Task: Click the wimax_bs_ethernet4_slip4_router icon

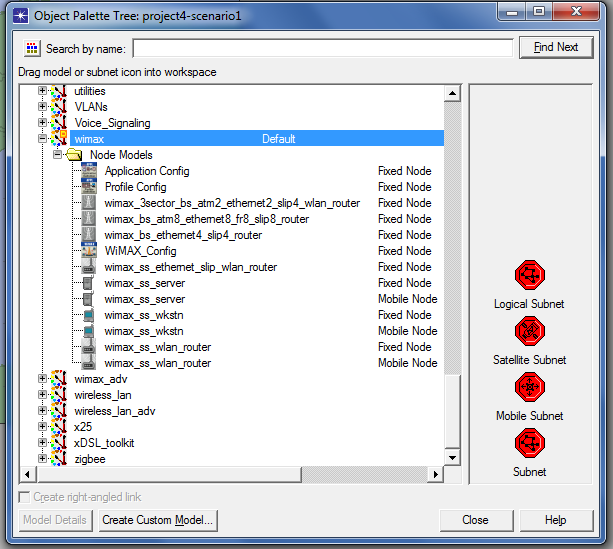Action: (x=89, y=235)
